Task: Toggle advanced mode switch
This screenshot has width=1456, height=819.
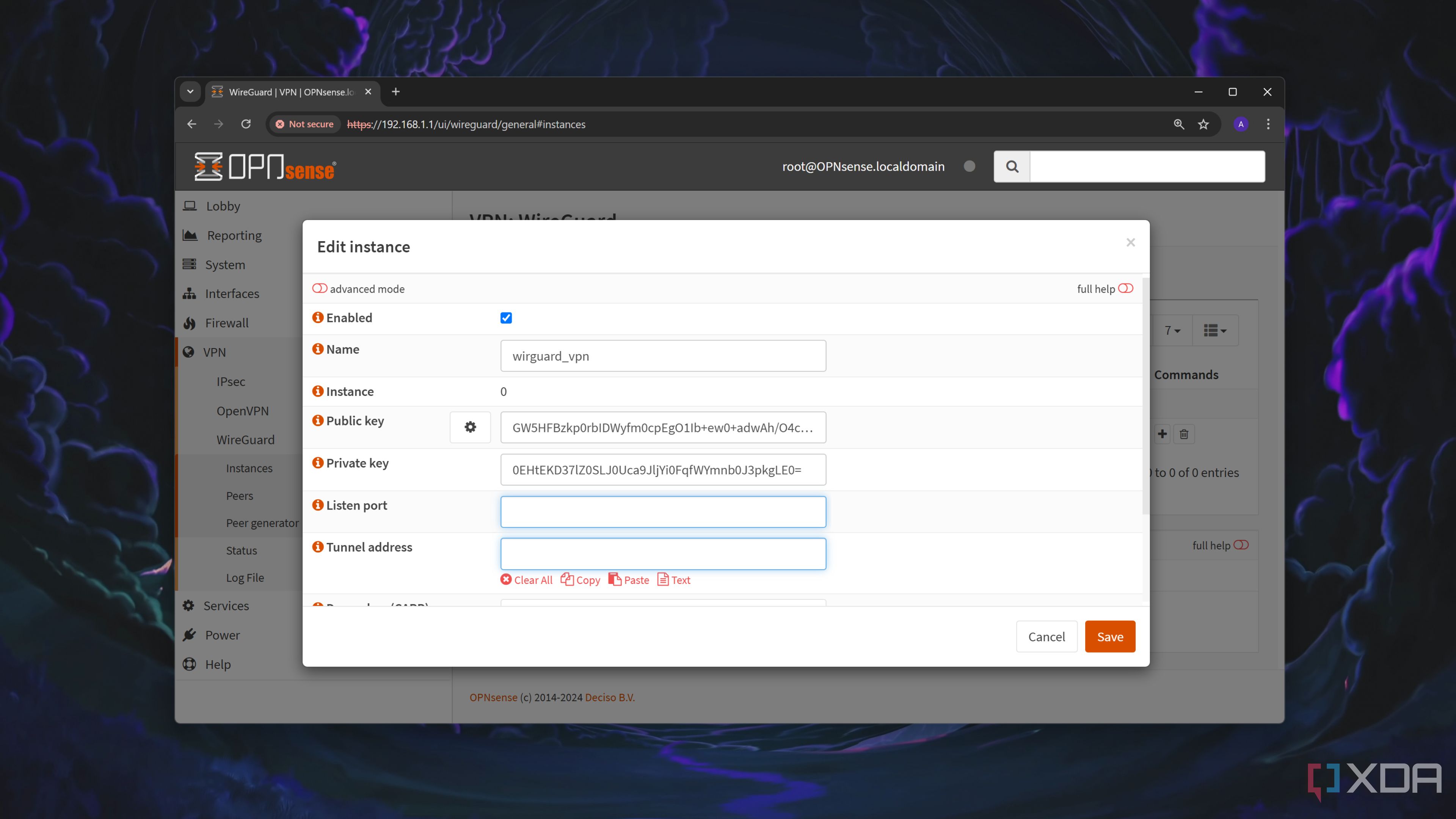Action: tap(319, 289)
